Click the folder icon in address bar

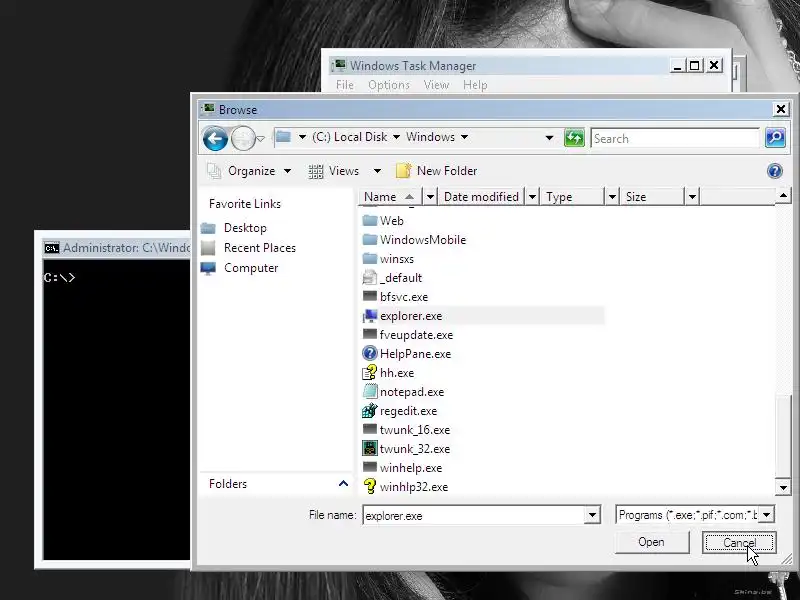tap(283, 137)
